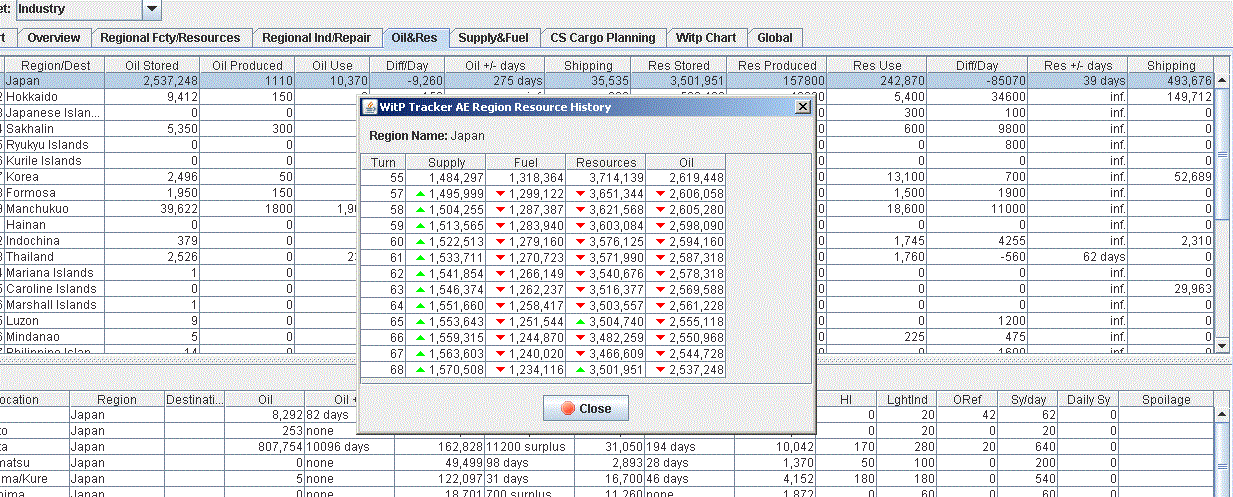Click the Oil header in history table
Viewport: 1233px width, 497px height.
point(686,162)
